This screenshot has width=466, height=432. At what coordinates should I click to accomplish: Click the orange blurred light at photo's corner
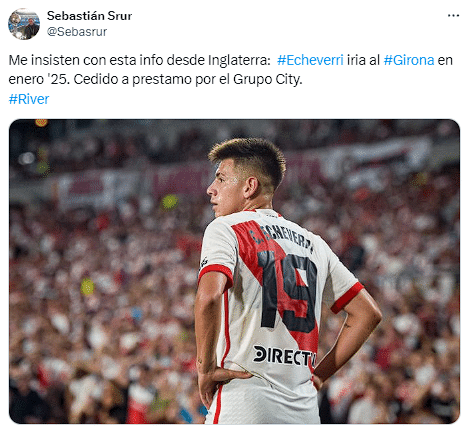click(x=41, y=123)
